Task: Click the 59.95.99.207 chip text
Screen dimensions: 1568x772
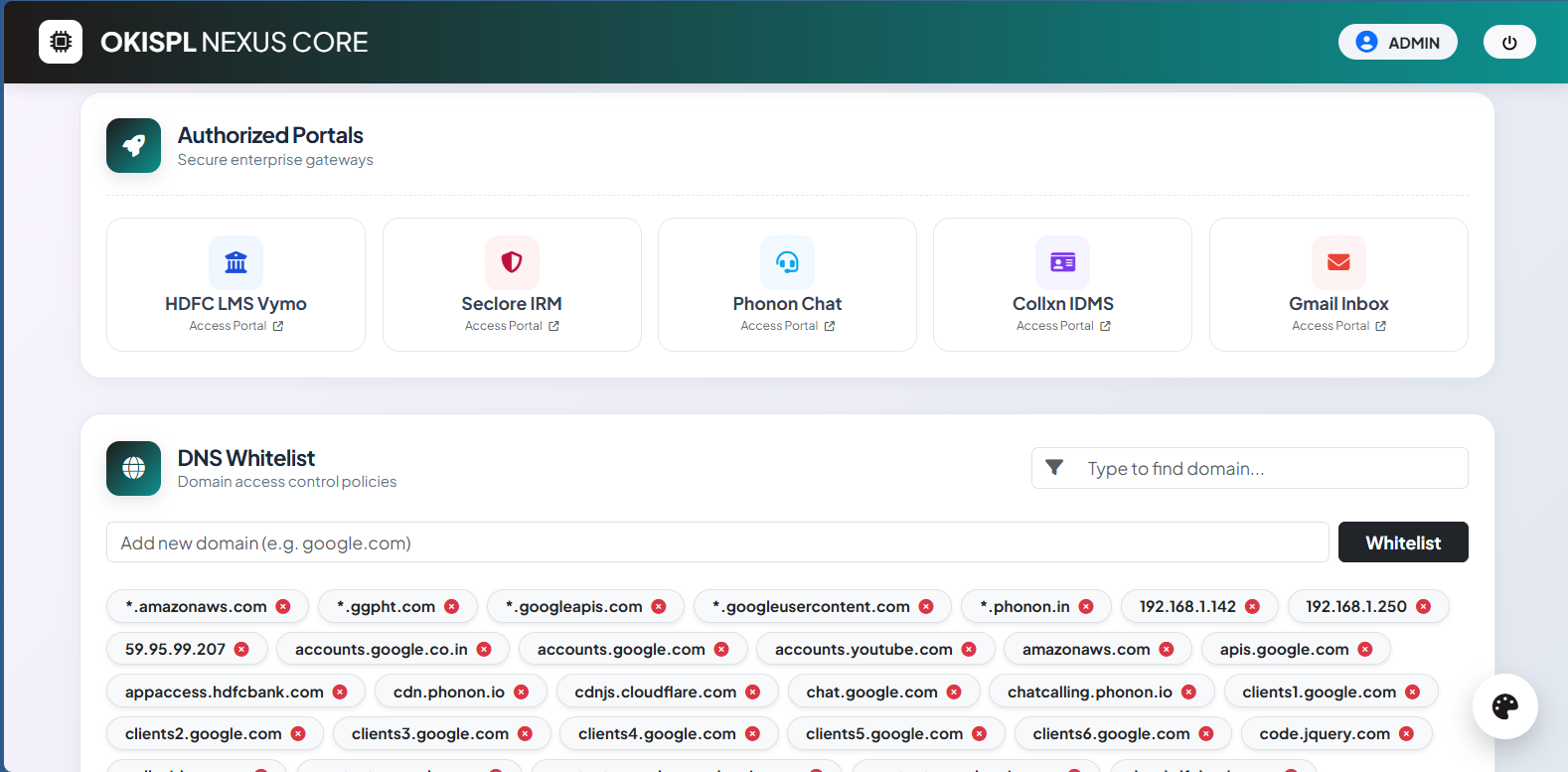Action: (175, 649)
